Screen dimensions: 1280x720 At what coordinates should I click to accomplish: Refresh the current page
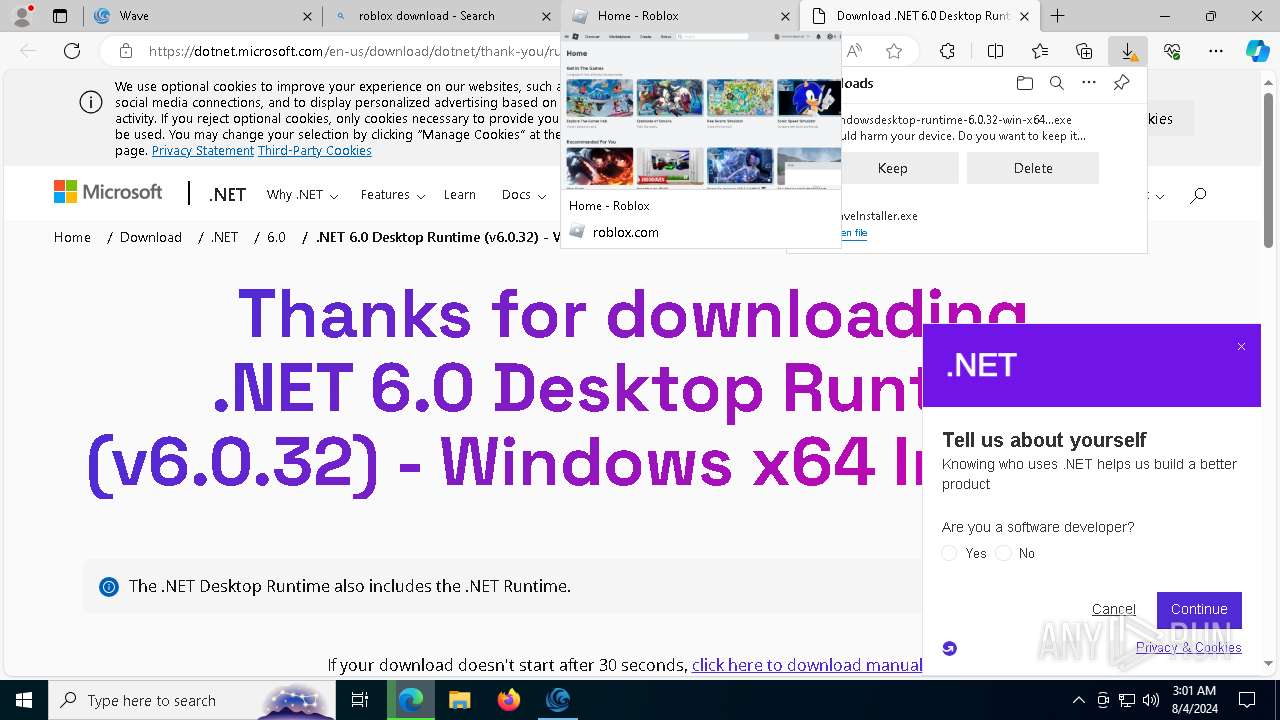click(x=72, y=51)
